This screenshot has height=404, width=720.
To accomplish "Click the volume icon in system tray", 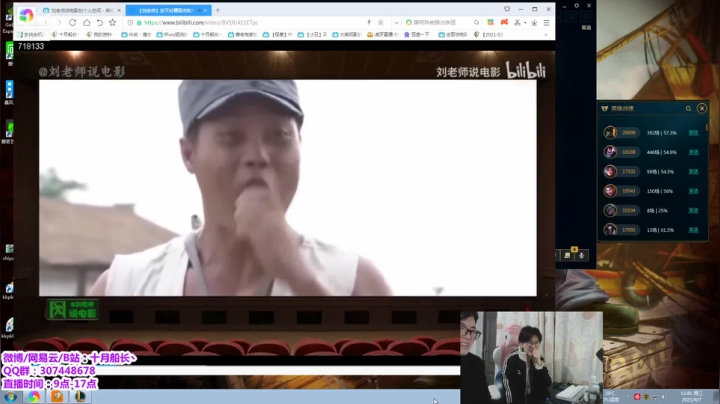I will point(664,397).
